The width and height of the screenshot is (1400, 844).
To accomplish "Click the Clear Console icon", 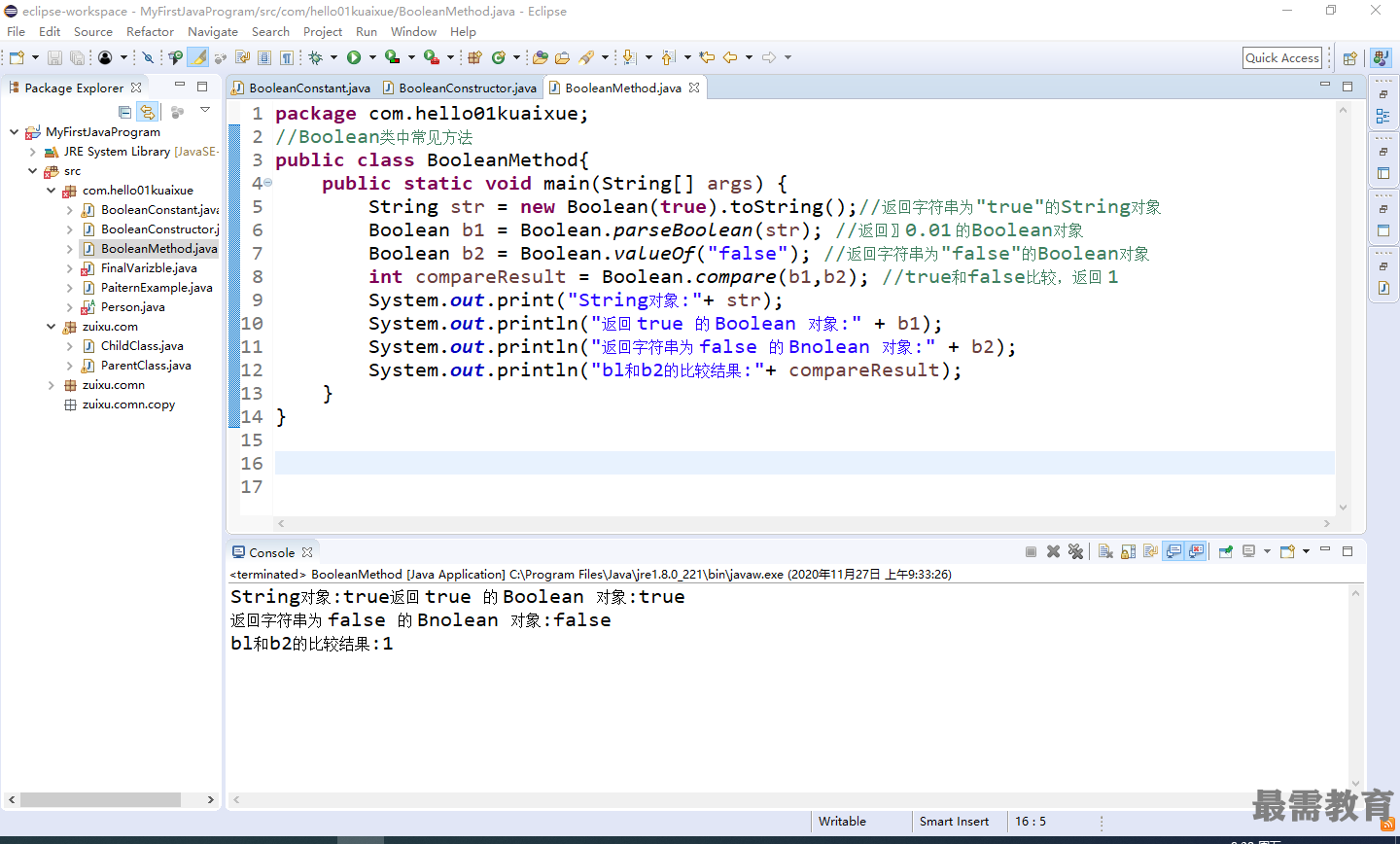I will [x=1105, y=551].
